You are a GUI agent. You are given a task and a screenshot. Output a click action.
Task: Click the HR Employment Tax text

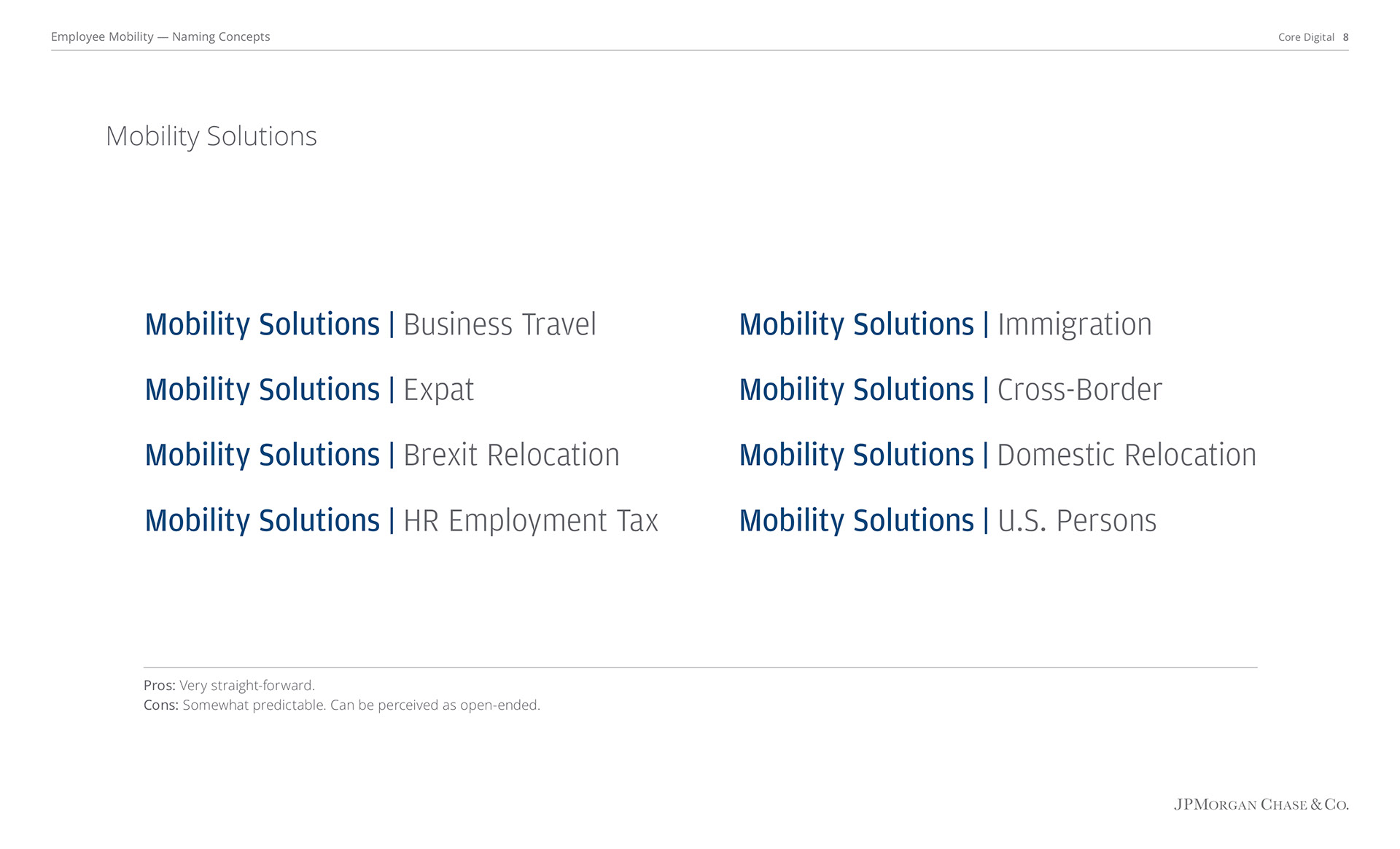tap(531, 522)
